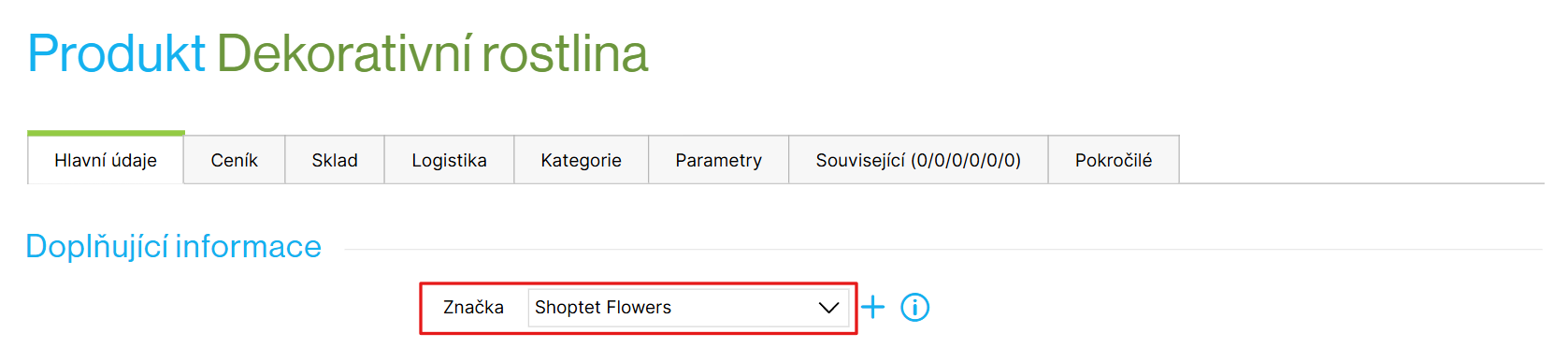
Task: Switch to the Ceník tab
Action: pyautogui.click(x=235, y=160)
